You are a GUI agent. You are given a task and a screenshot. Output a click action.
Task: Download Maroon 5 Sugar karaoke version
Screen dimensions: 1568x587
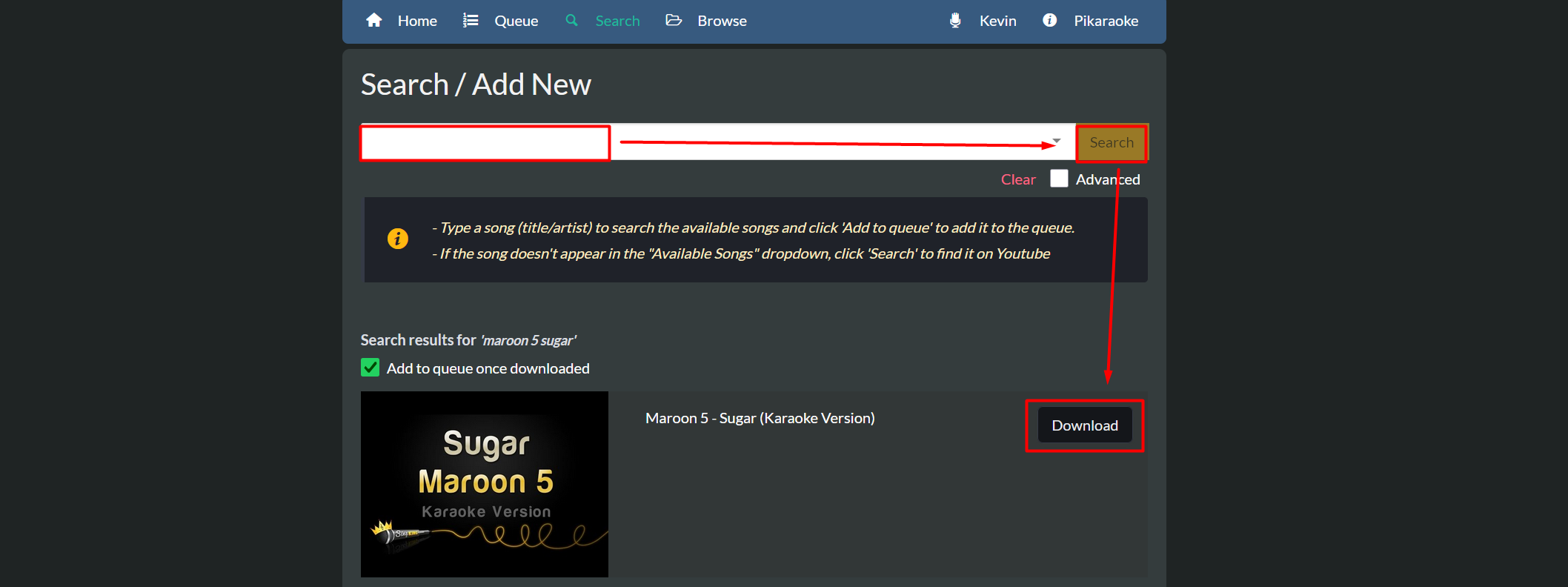(x=1084, y=425)
